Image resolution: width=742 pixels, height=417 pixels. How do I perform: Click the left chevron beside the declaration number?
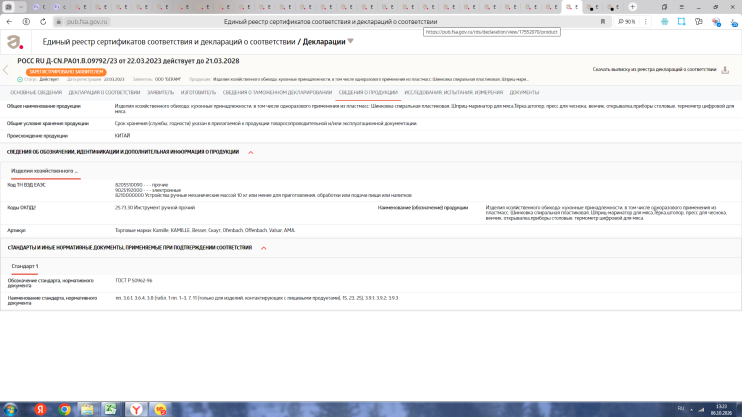6,70
